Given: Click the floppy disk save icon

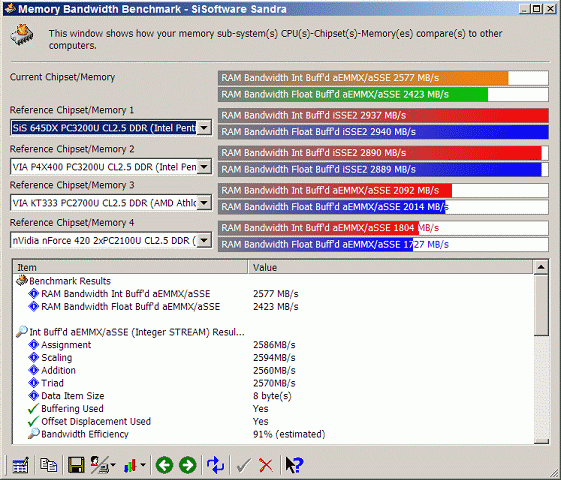Looking at the screenshot, I should tap(76, 465).
